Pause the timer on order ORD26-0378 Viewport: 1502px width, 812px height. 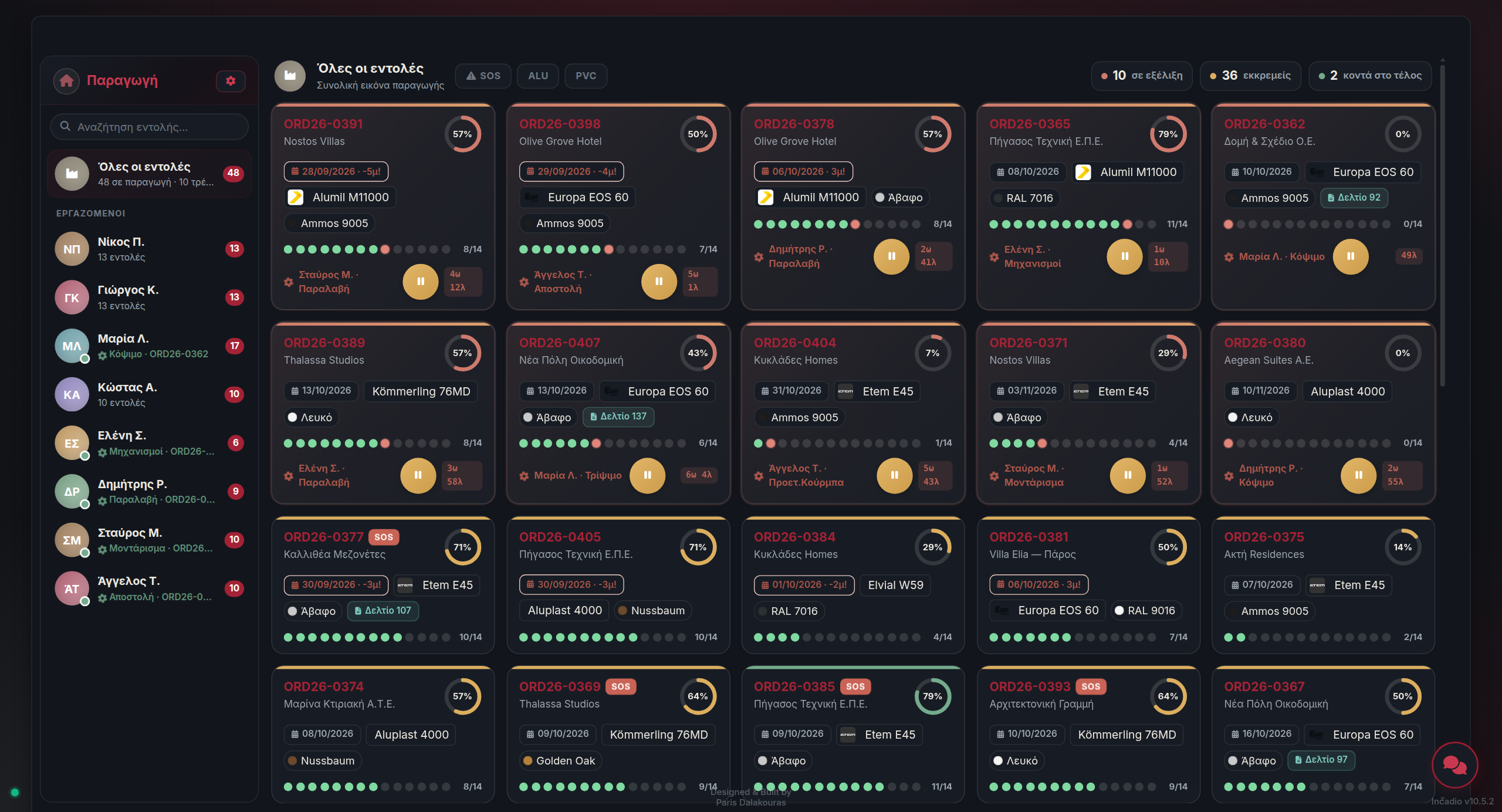click(x=891, y=256)
